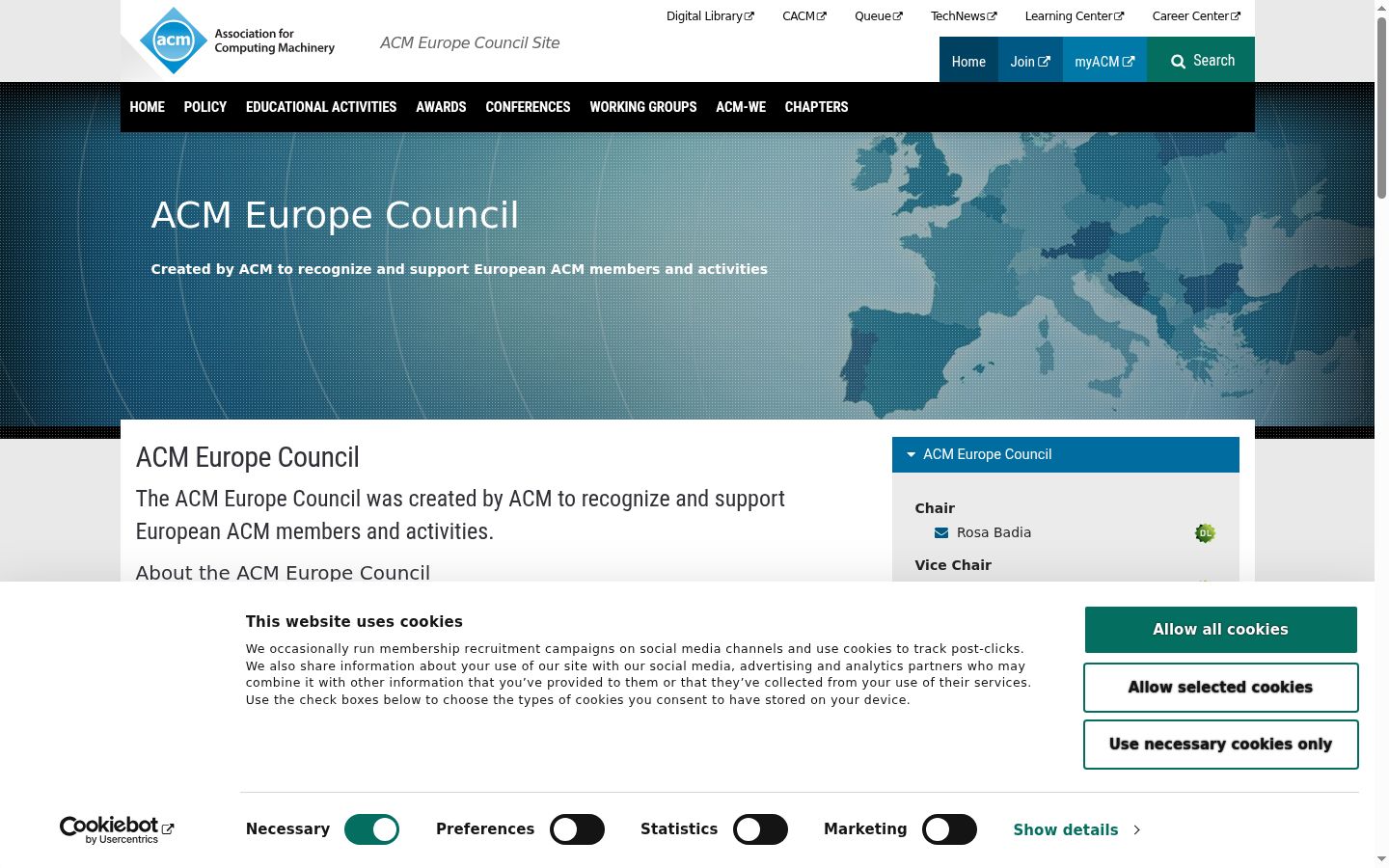Viewport: 1389px width, 868px height.
Task: Click This website uses cookies heading
Action: (x=354, y=622)
